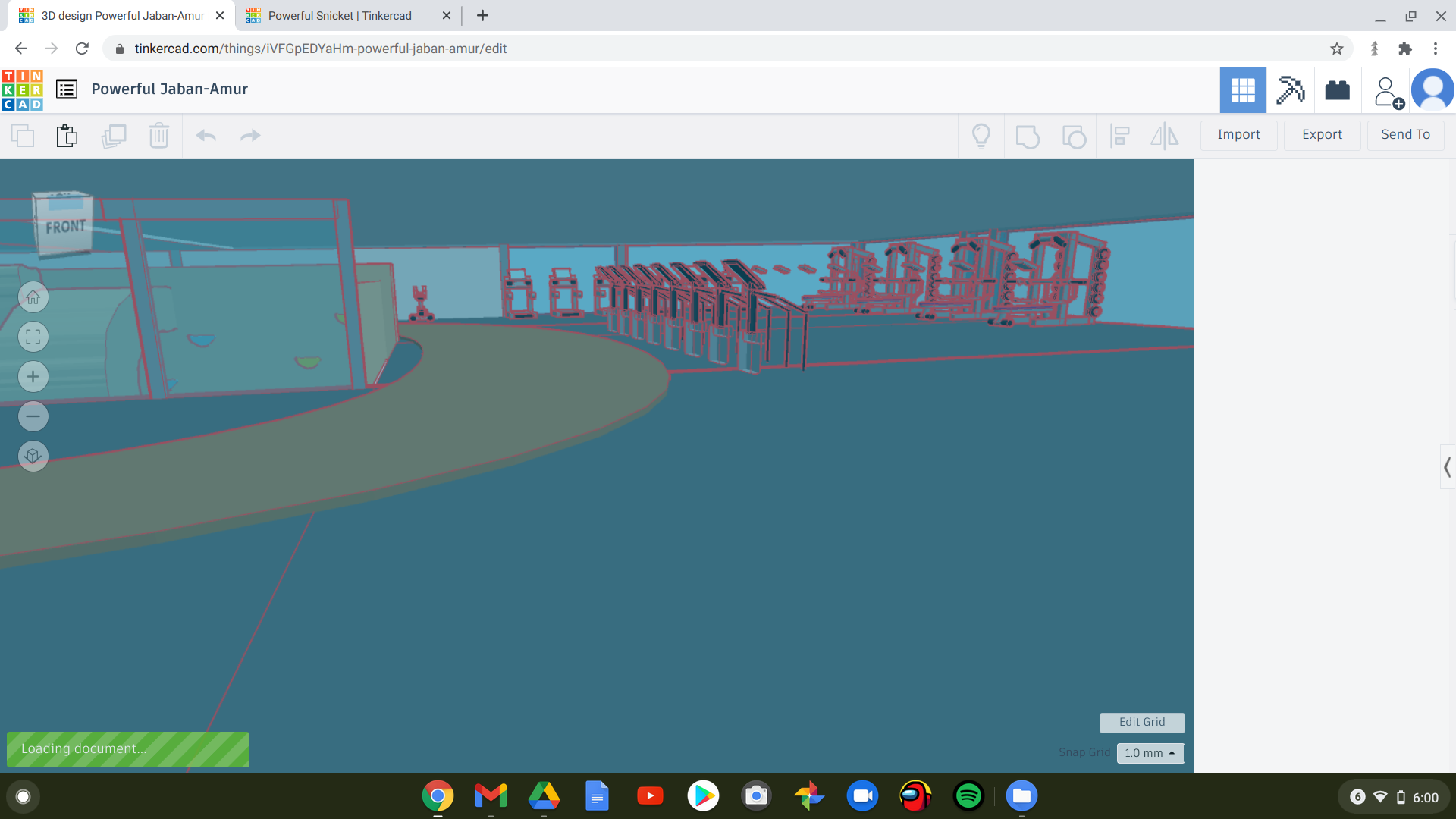Open the system tray showing 6:00

click(1394, 797)
